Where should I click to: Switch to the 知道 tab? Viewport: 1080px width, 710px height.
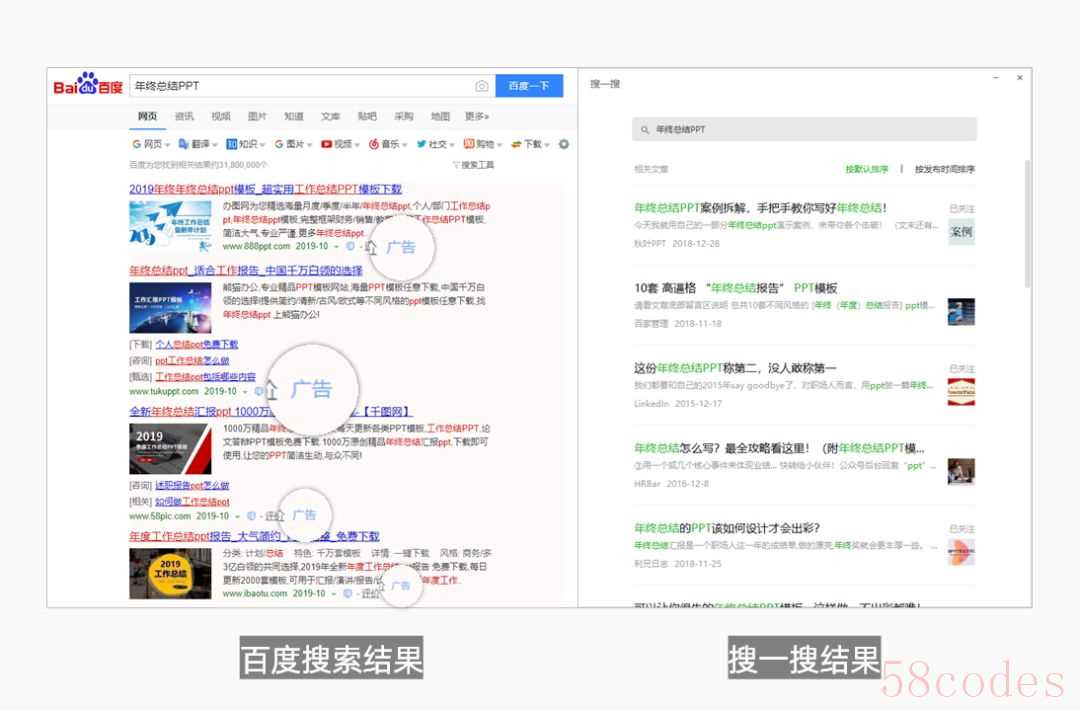click(x=294, y=116)
